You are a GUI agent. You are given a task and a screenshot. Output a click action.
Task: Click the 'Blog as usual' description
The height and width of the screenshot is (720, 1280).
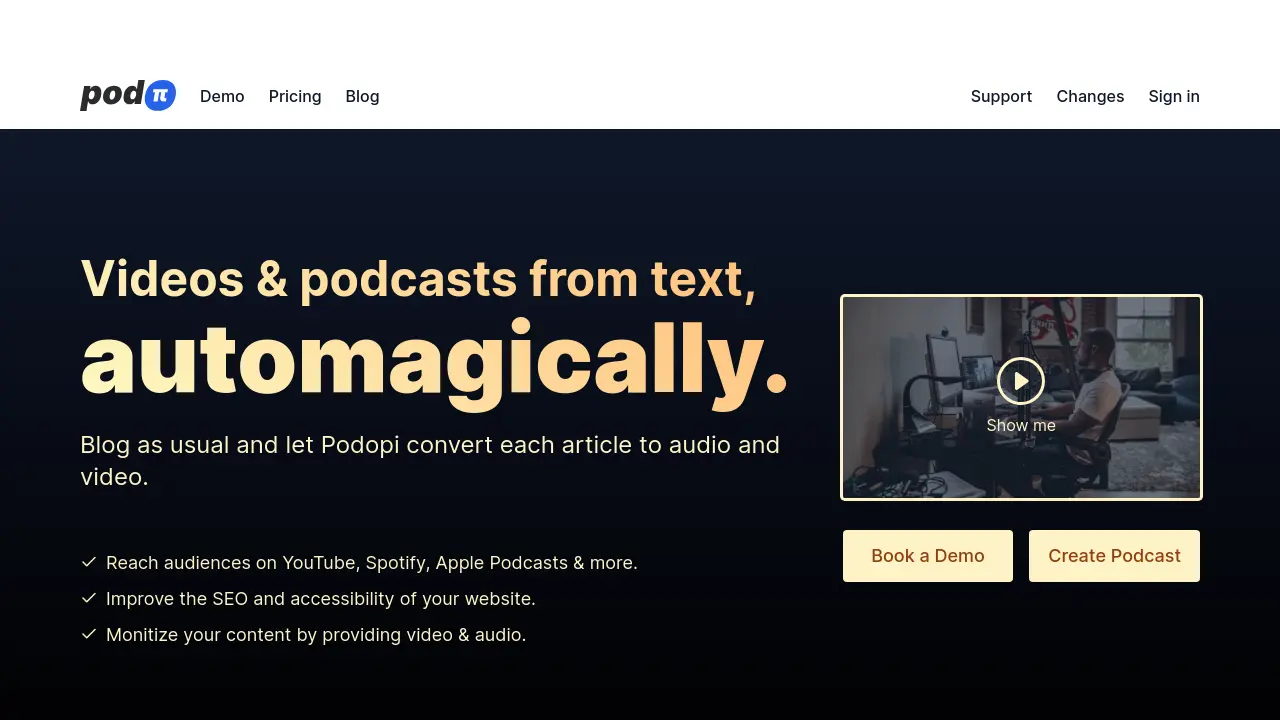point(430,460)
